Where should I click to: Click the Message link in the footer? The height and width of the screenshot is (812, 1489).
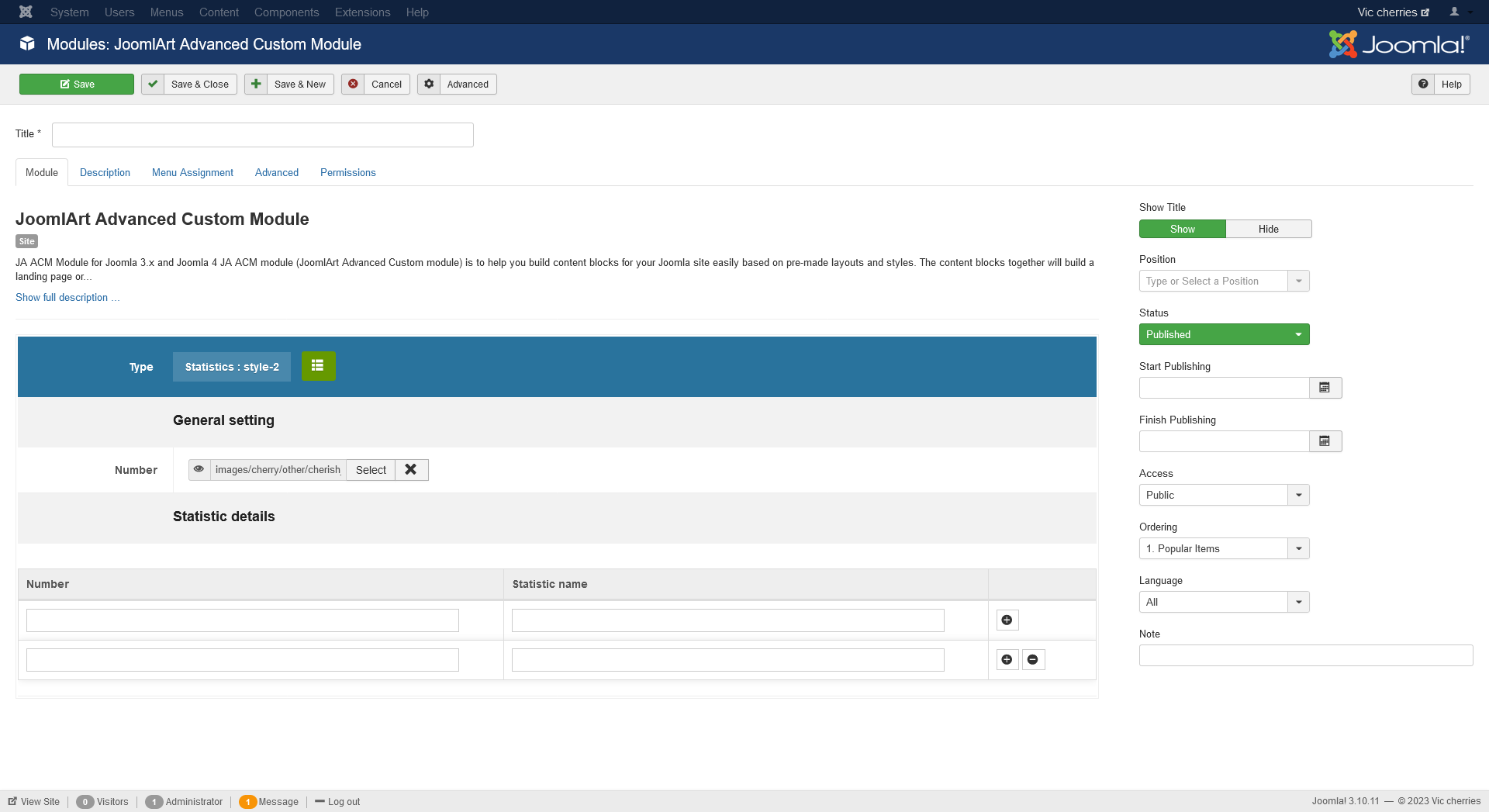click(x=269, y=801)
